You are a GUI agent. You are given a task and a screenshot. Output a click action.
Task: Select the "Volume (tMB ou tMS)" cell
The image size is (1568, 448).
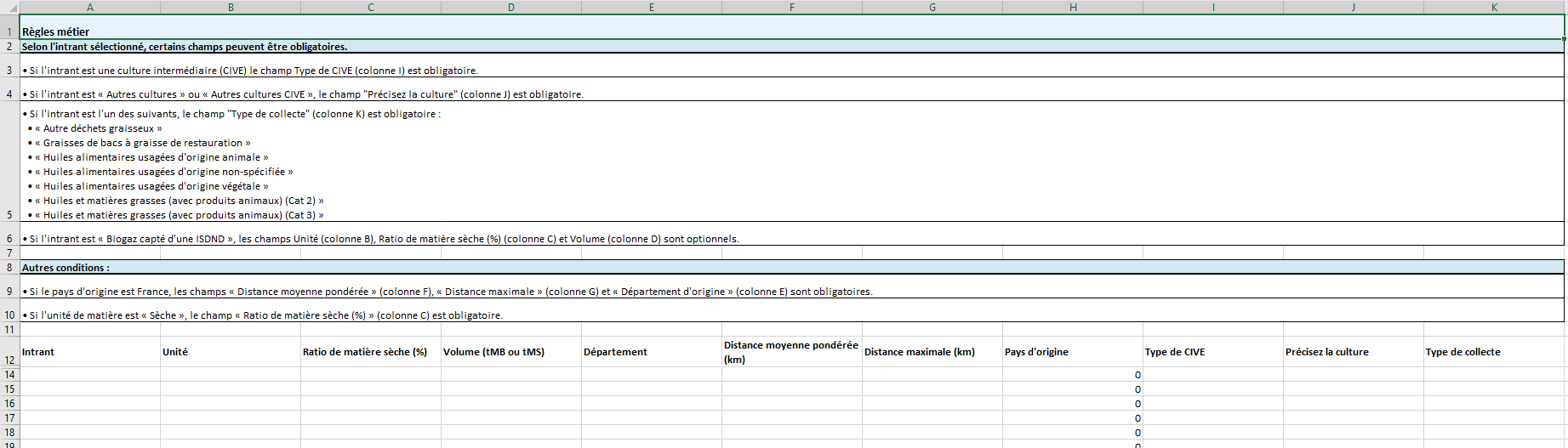click(x=510, y=352)
